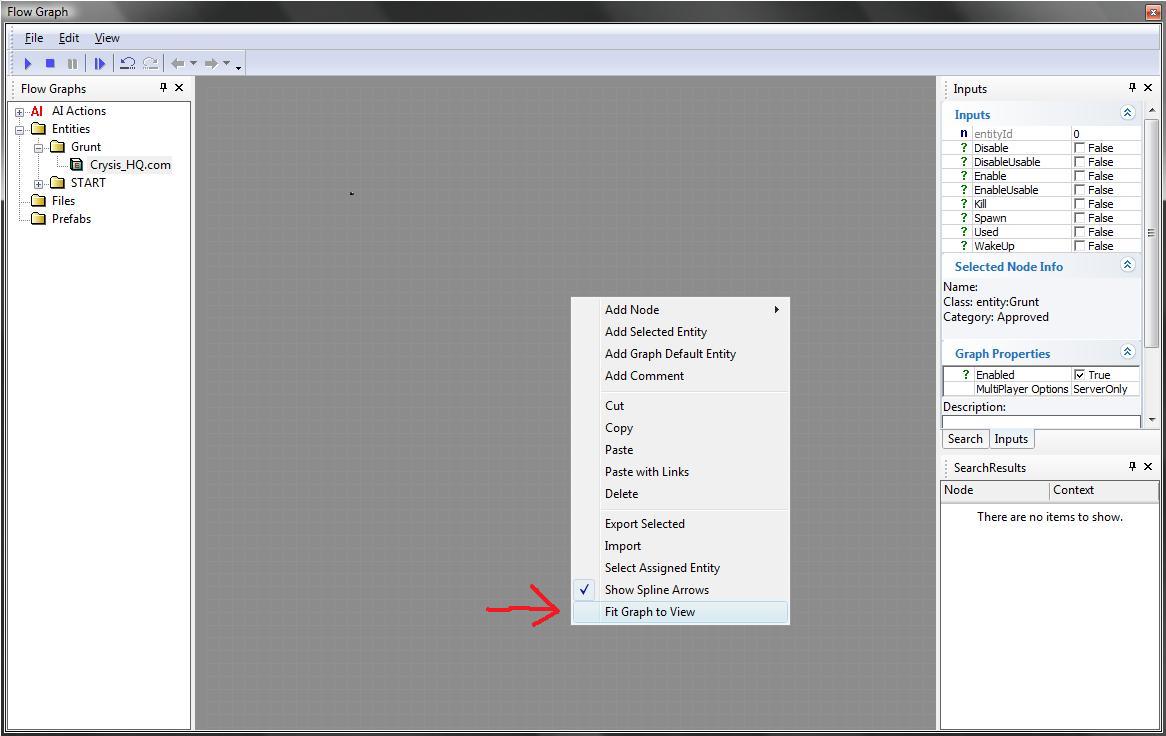Select the Crysis_HQ.com graph item
The image size is (1166, 736).
tap(130, 165)
